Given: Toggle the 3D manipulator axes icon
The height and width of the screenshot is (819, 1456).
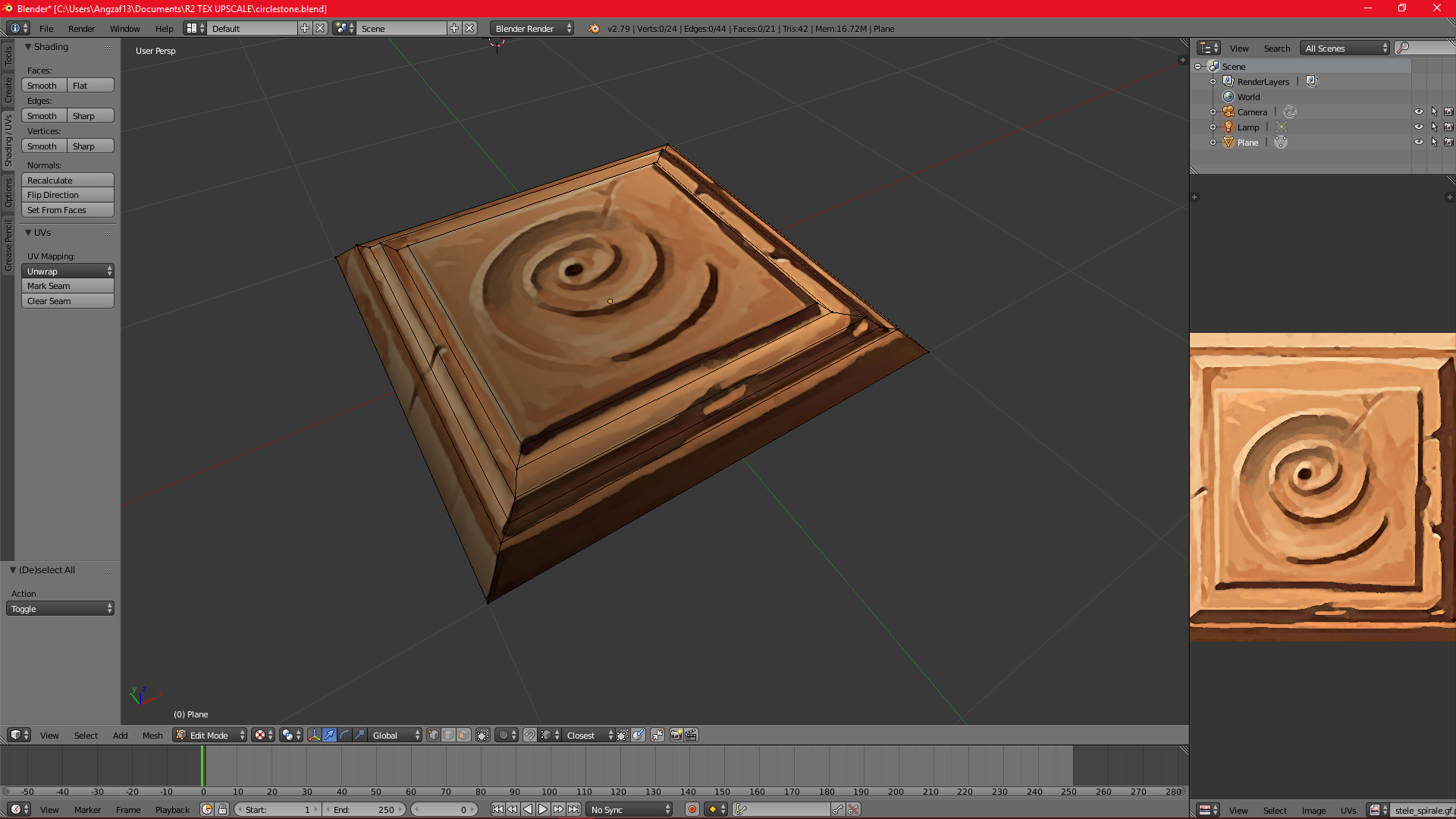Looking at the screenshot, I should [x=314, y=735].
